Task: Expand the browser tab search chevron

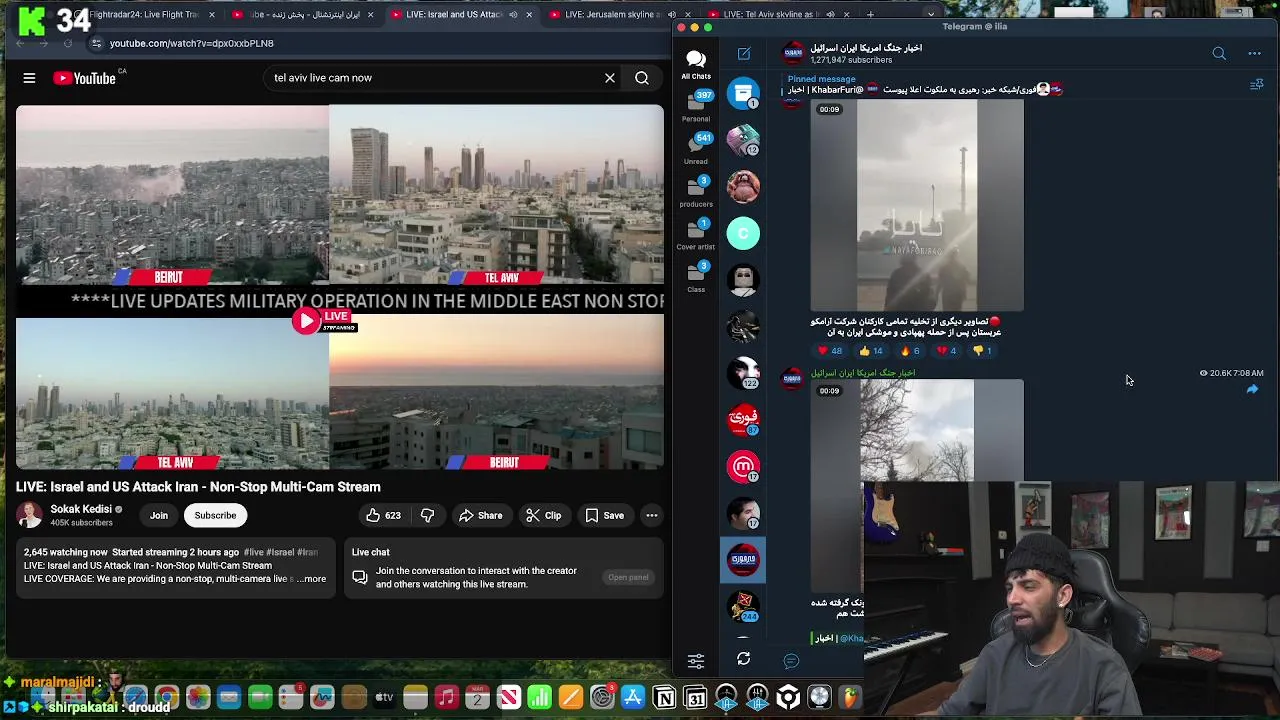Action: tap(931, 15)
